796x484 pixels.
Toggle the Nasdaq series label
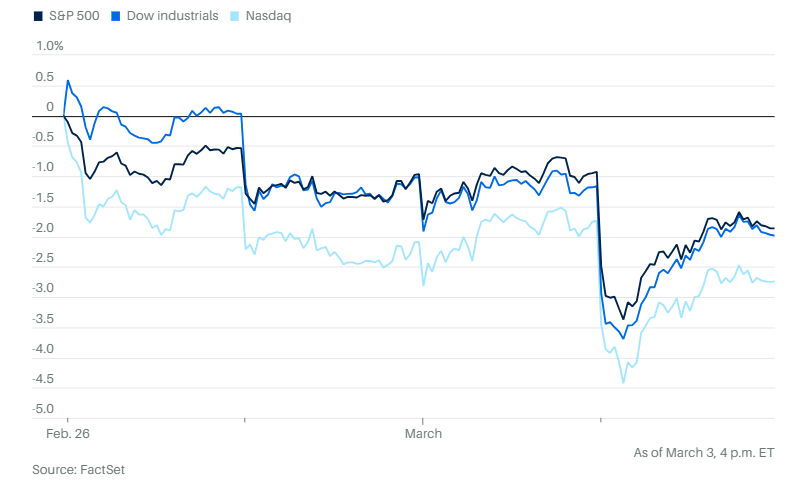[x=269, y=16]
